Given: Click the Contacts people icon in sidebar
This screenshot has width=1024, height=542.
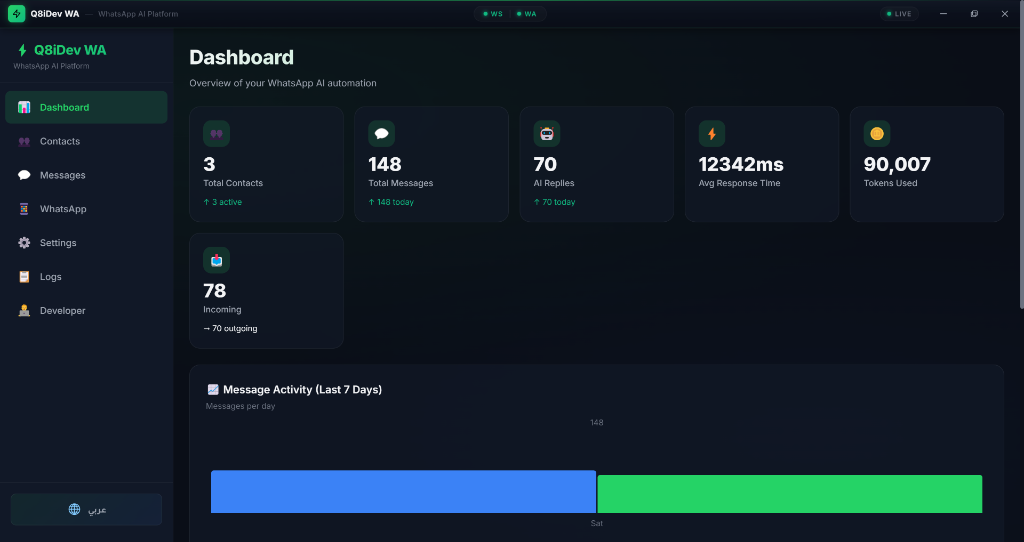Looking at the screenshot, I should (24, 141).
